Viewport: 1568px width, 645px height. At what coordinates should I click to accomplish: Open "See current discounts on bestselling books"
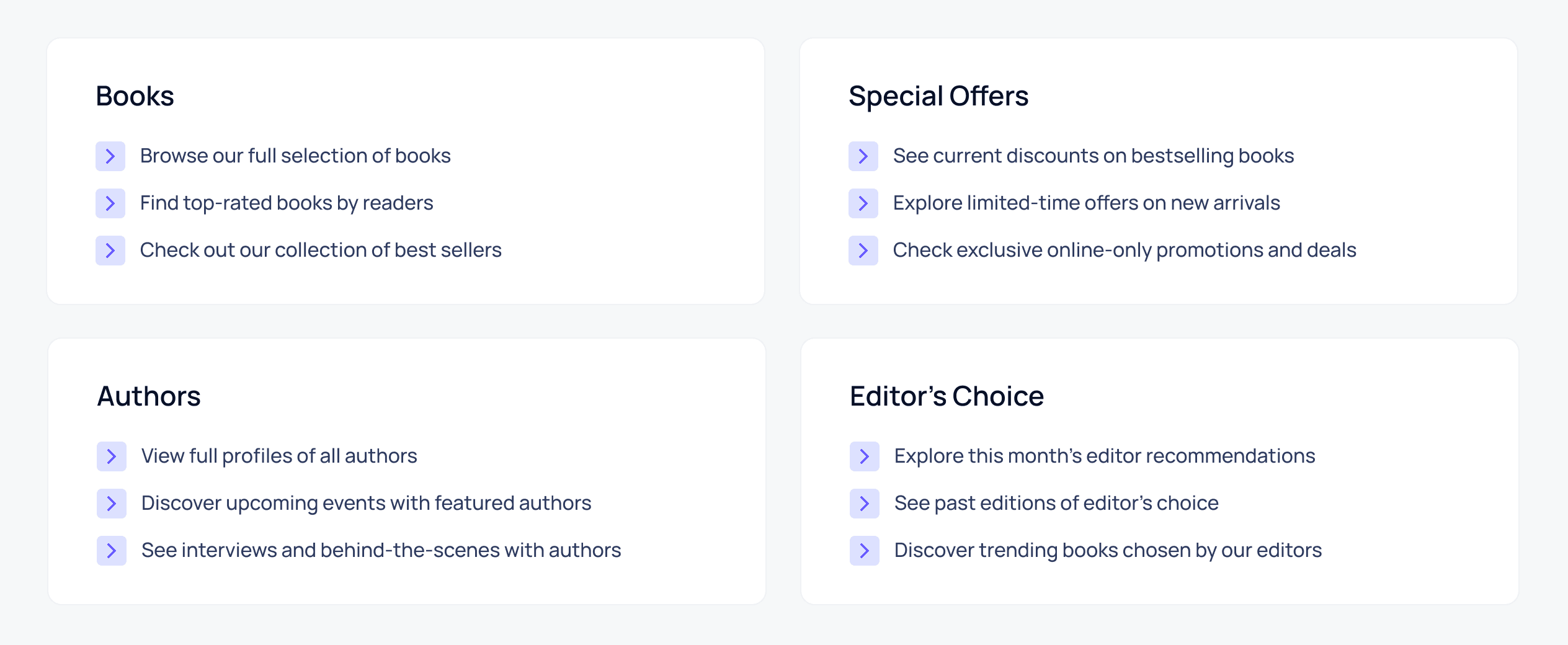1093,156
